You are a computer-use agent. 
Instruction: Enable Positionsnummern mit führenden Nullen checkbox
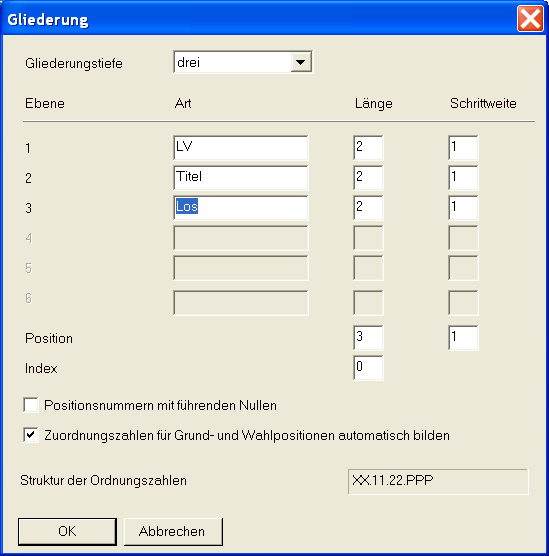click(31, 405)
